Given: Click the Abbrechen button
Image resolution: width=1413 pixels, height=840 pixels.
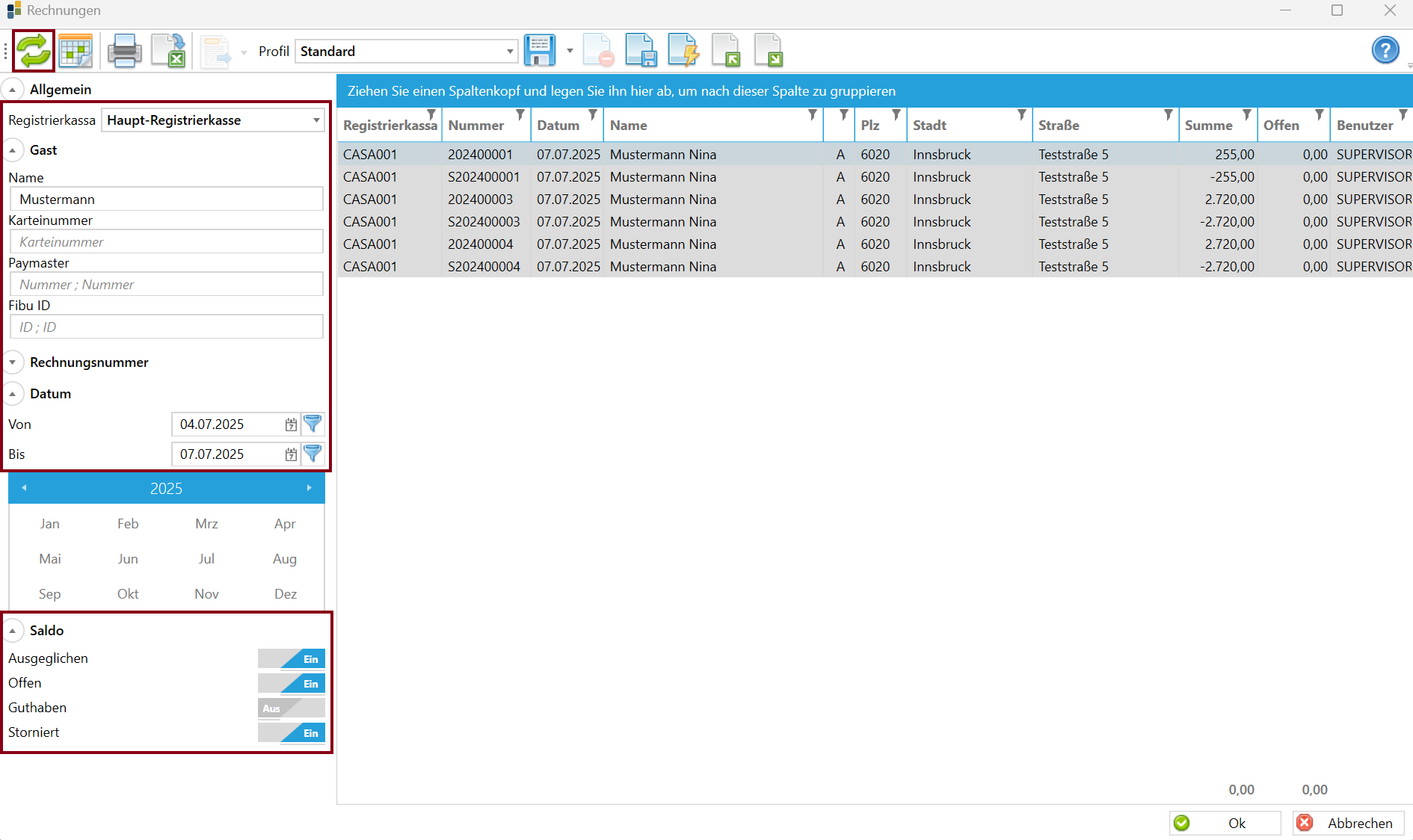Looking at the screenshot, I should point(1348,823).
